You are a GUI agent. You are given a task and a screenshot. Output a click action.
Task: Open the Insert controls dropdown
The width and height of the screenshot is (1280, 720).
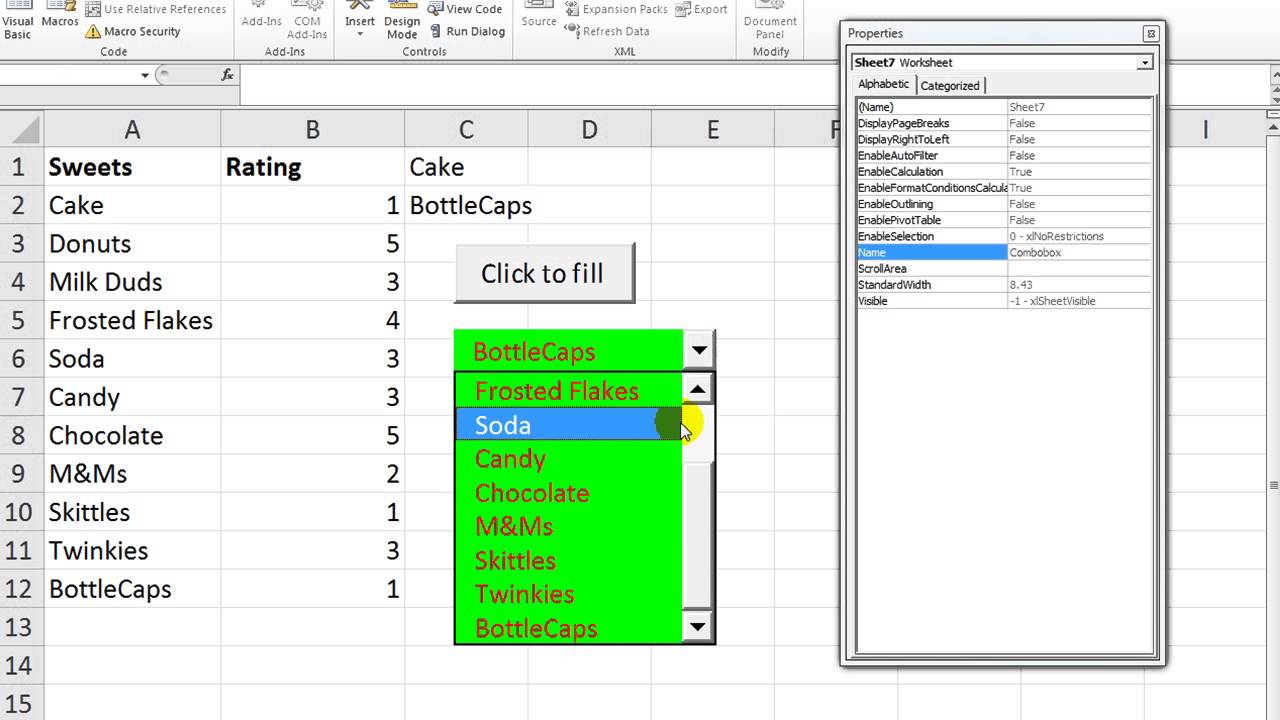[360, 20]
